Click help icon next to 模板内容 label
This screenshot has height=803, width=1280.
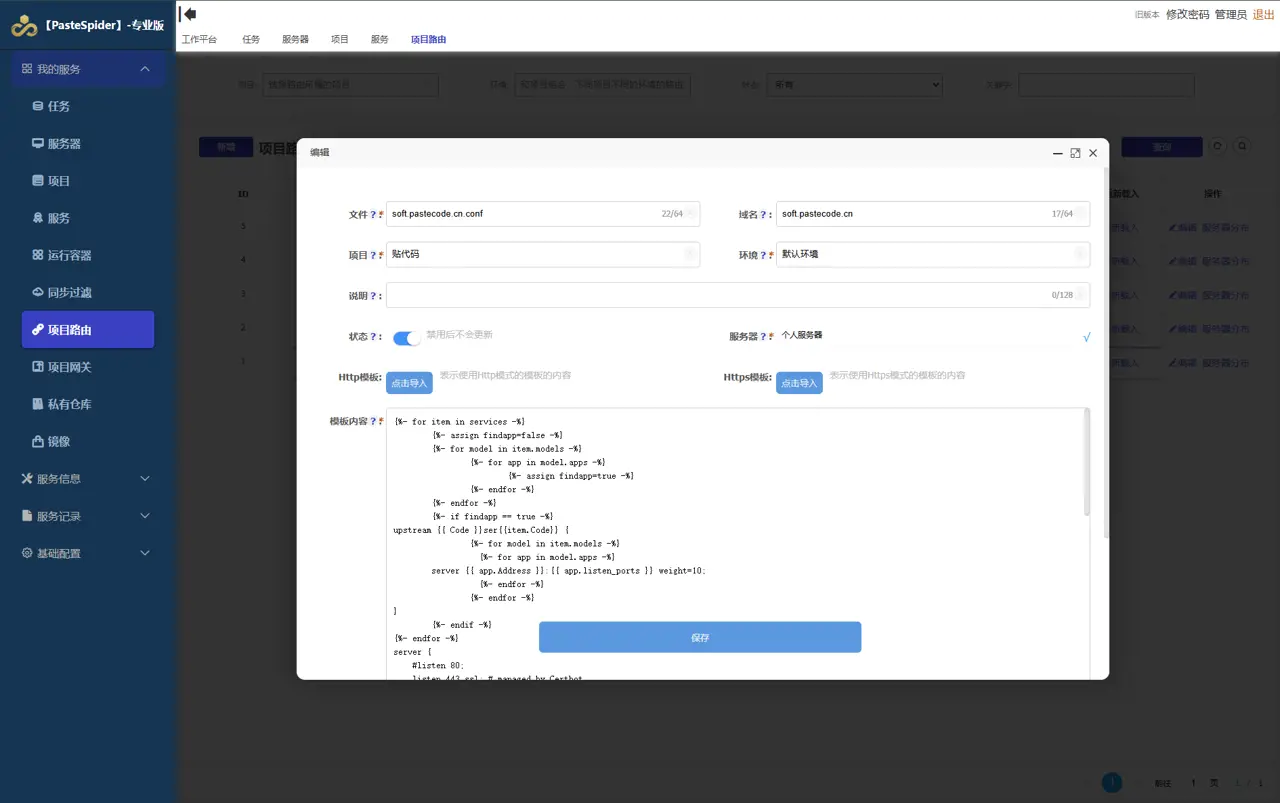[x=373, y=422]
